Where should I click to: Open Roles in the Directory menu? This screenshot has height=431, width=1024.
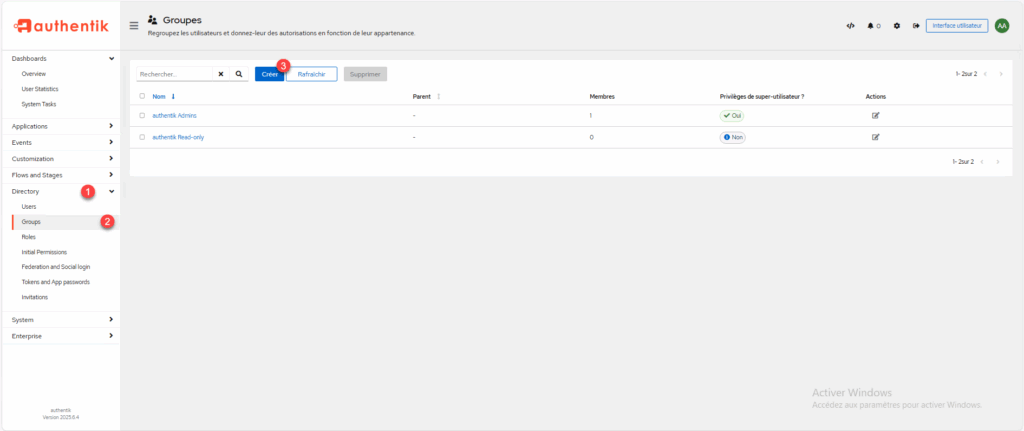pos(29,237)
